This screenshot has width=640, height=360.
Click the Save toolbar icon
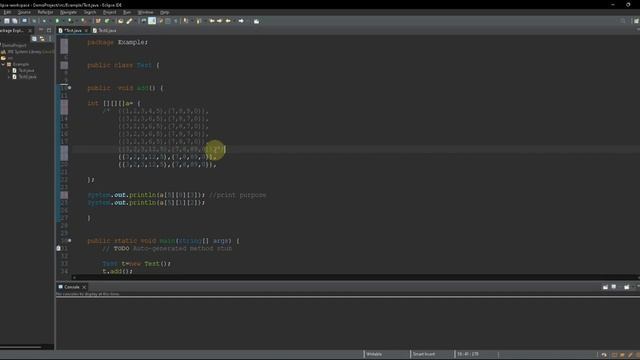point(7,21)
